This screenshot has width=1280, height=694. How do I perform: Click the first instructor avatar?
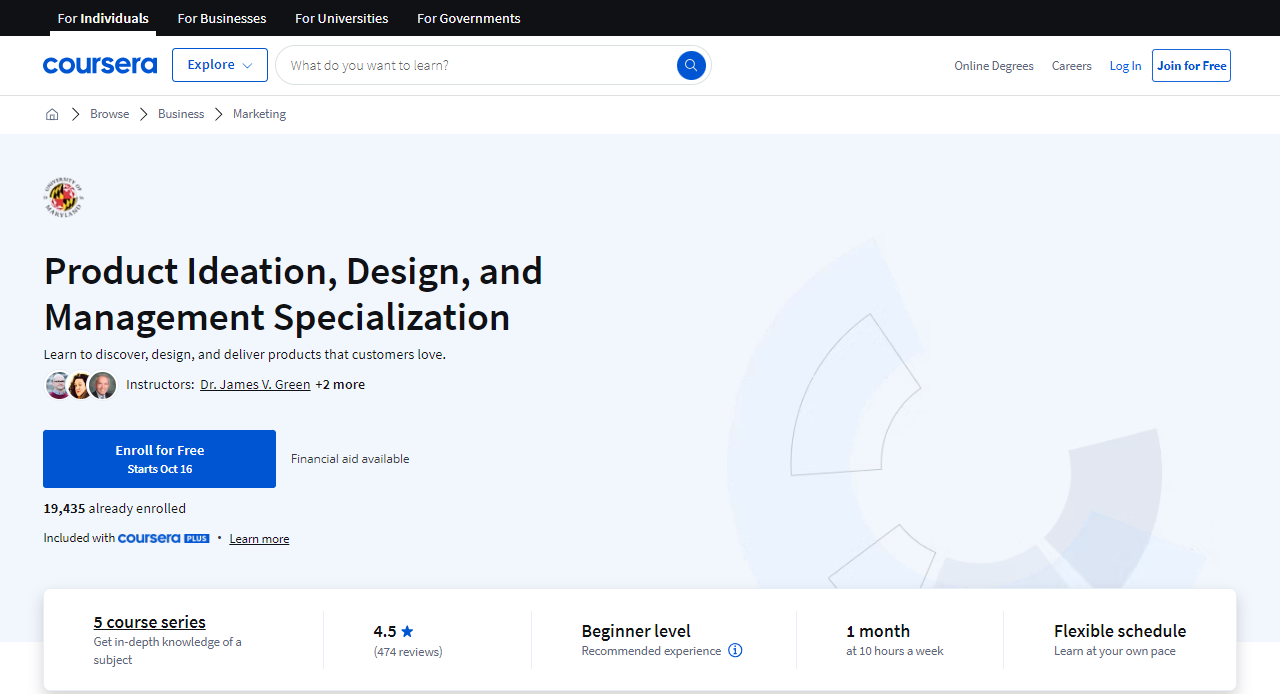tap(59, 385)
